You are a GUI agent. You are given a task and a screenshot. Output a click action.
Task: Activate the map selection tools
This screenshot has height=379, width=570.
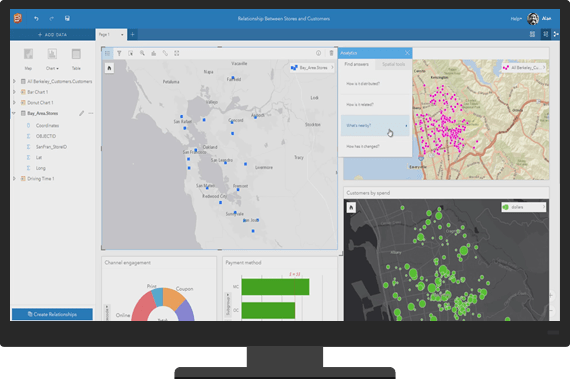click(131, 53)
